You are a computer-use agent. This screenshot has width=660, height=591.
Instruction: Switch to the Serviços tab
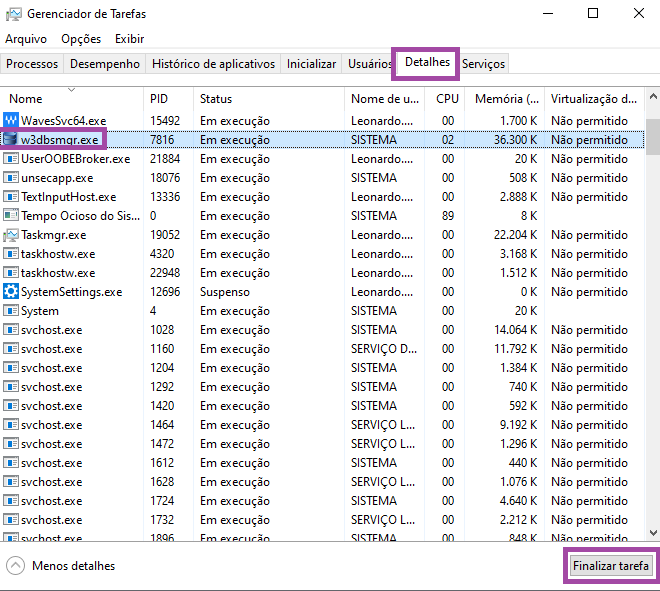coord(483,64)
